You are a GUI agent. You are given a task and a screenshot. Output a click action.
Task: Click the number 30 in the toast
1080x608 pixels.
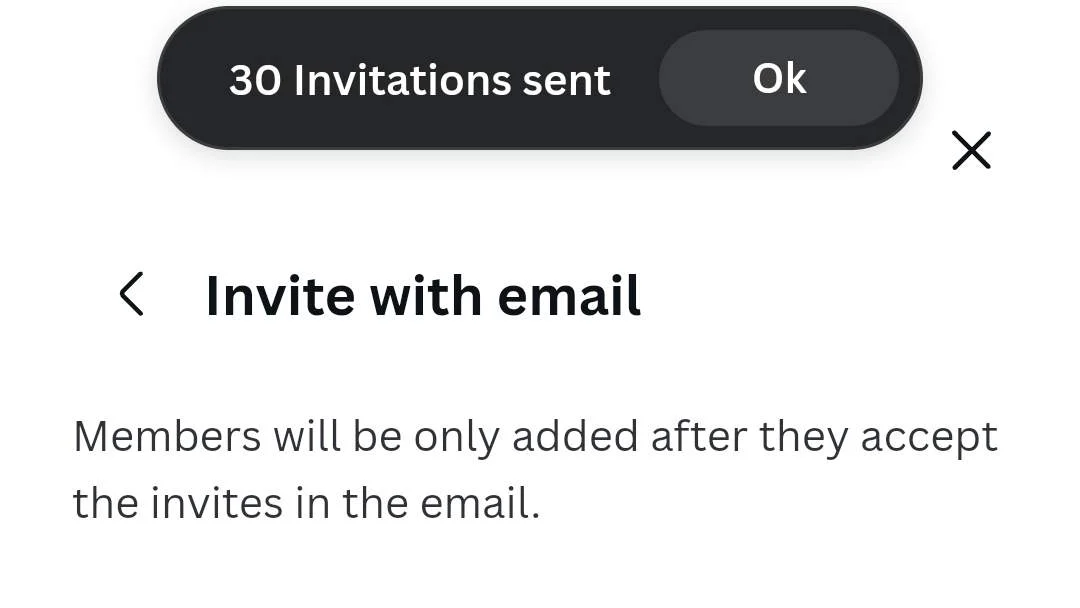tap(255, 80)
